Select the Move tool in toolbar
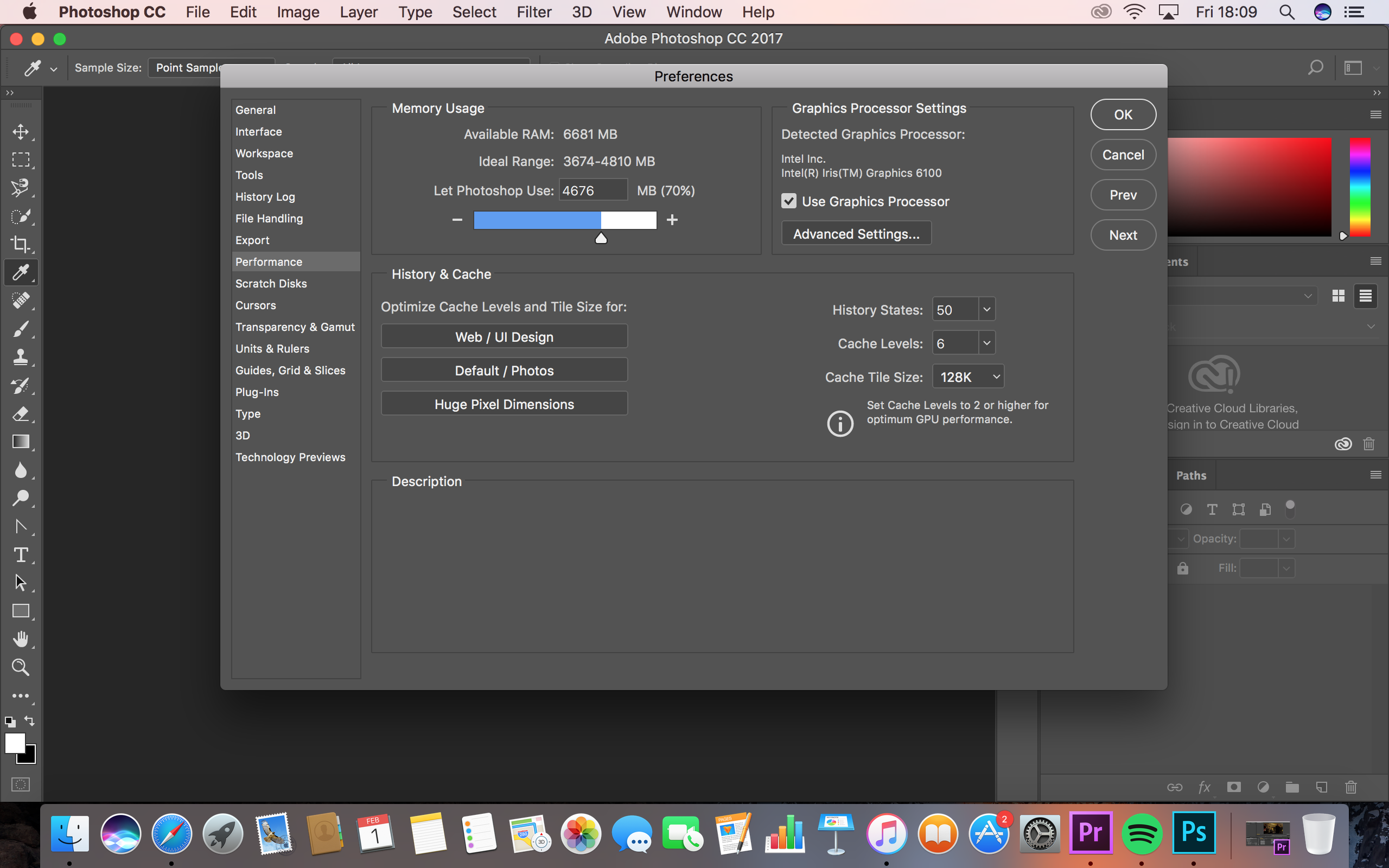Screen dimensions: 1389x868 click(x=20, y=131)
